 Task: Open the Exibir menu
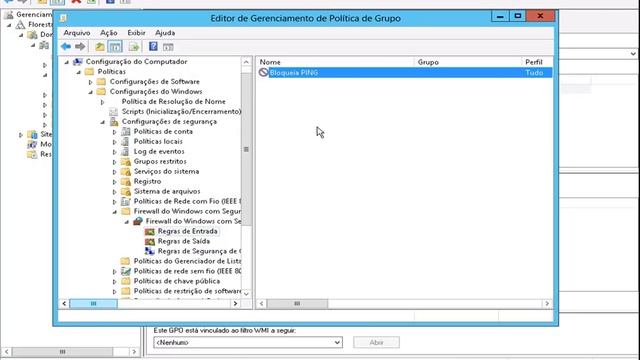[136, 33]
